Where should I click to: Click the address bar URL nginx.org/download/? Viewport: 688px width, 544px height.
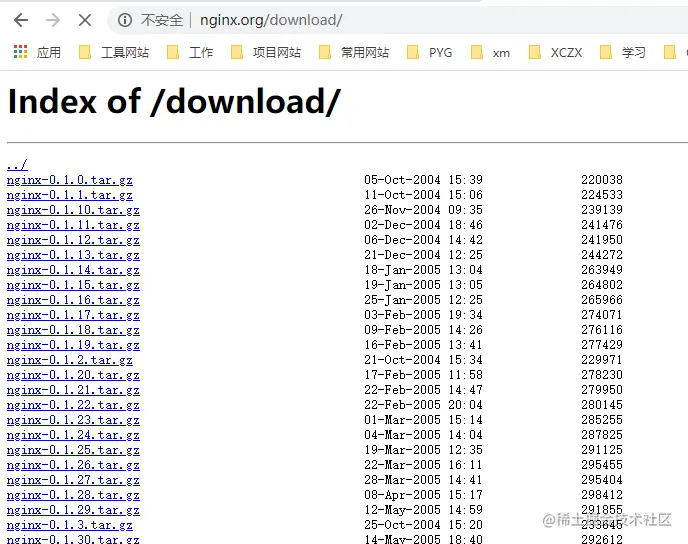pyautogui.click(x=271, y=20)
